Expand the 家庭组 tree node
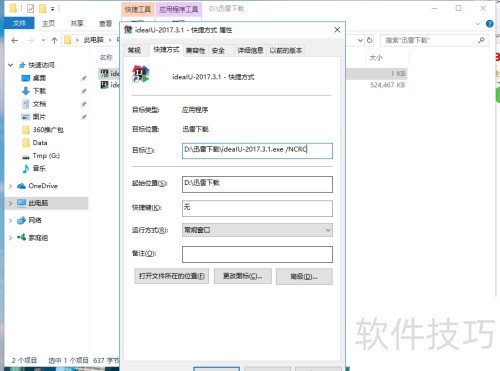The width and height of the screenshot is (500, 371). pos(11,238)
